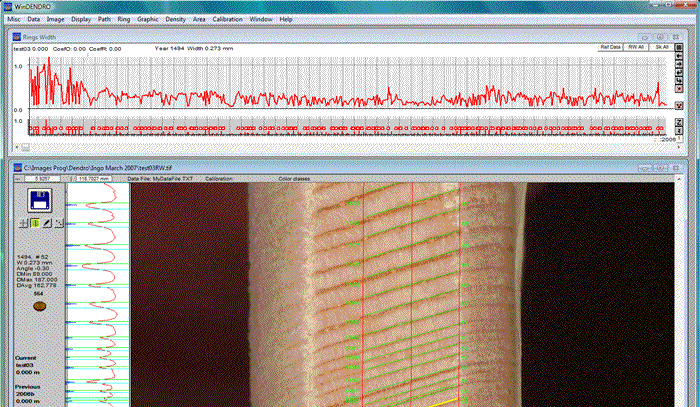Open the Calibration menu
Viewport: 700px width, 407px height.
pyautogui.click(x=227, y=19)
